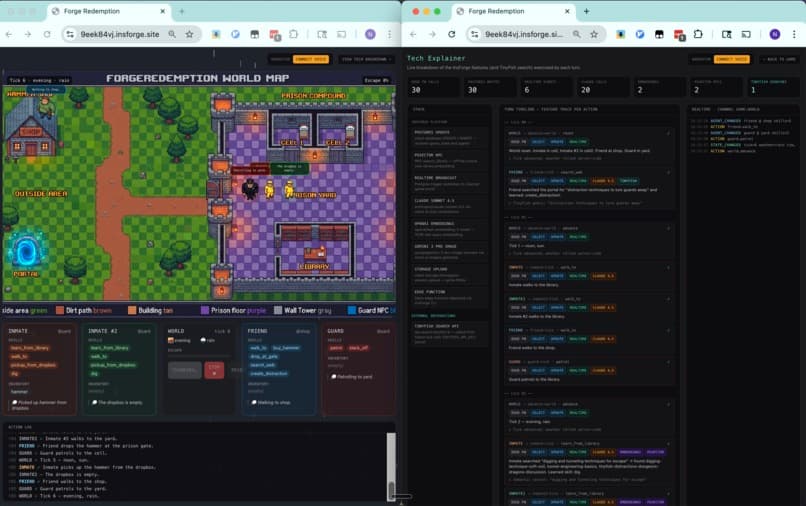View site information icon in left address bar

tap(70, 34)
